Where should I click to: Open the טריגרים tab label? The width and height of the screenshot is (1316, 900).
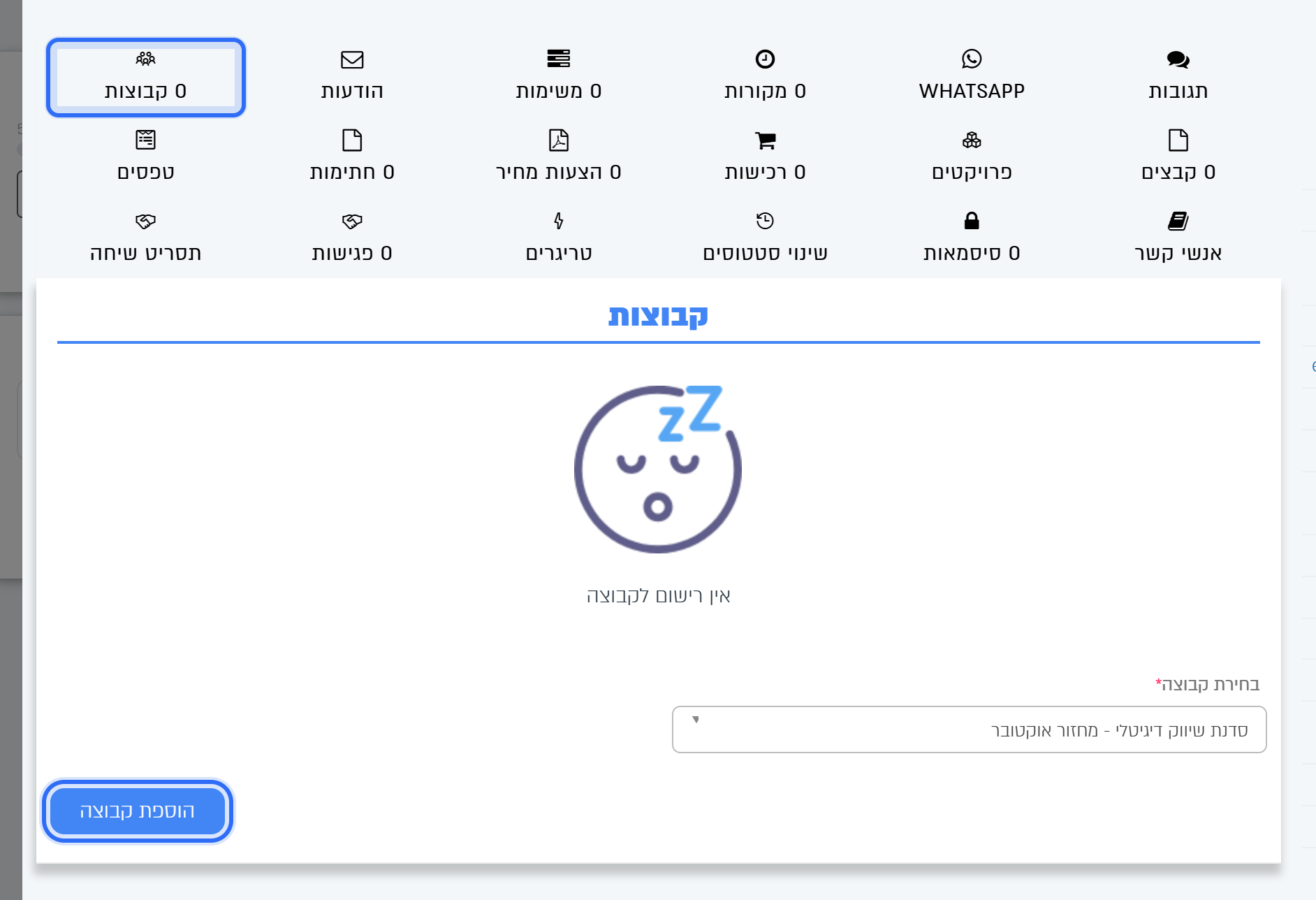click(559, 253)
